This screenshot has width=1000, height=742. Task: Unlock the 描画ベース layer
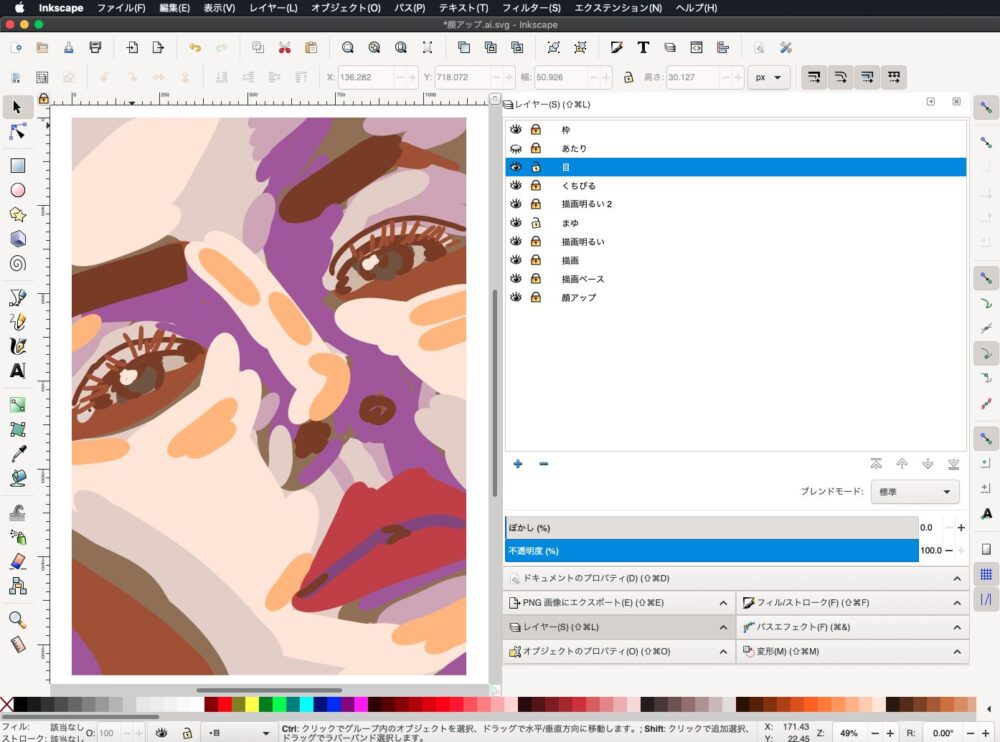[x=536, y=279]
